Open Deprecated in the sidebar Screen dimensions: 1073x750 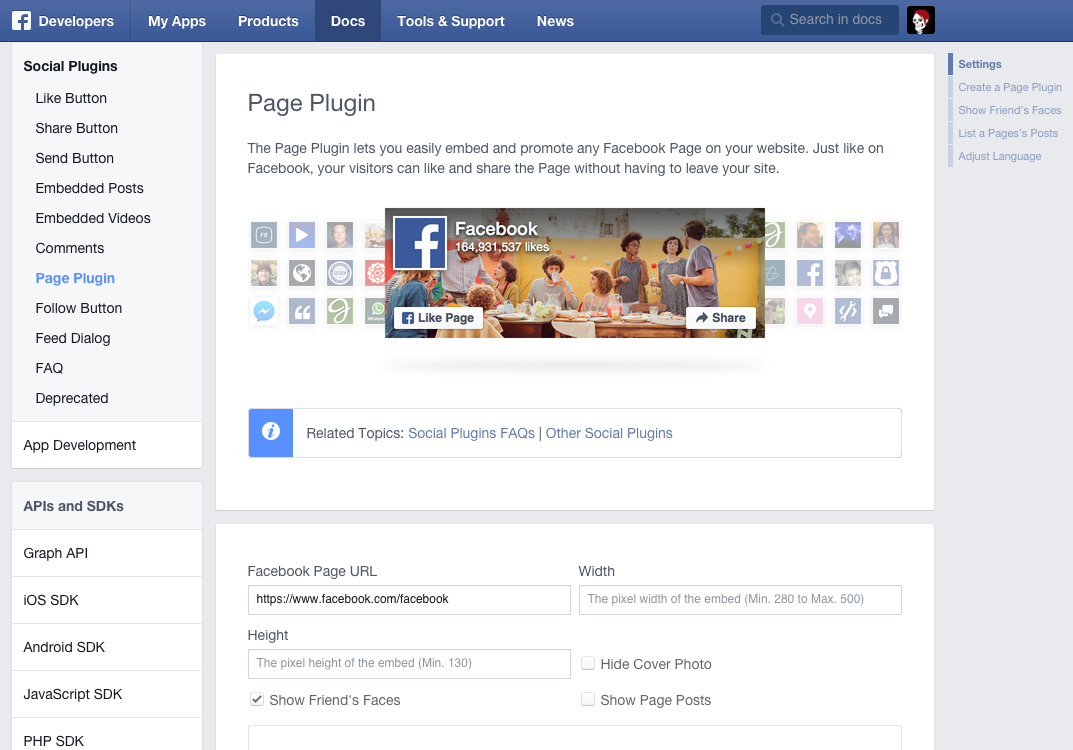pos(72,398)
